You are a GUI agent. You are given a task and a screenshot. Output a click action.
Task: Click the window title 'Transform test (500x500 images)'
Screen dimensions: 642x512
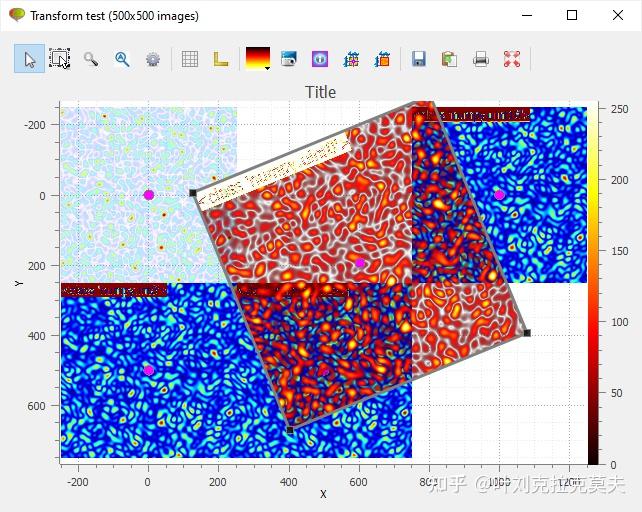[114, 16]
